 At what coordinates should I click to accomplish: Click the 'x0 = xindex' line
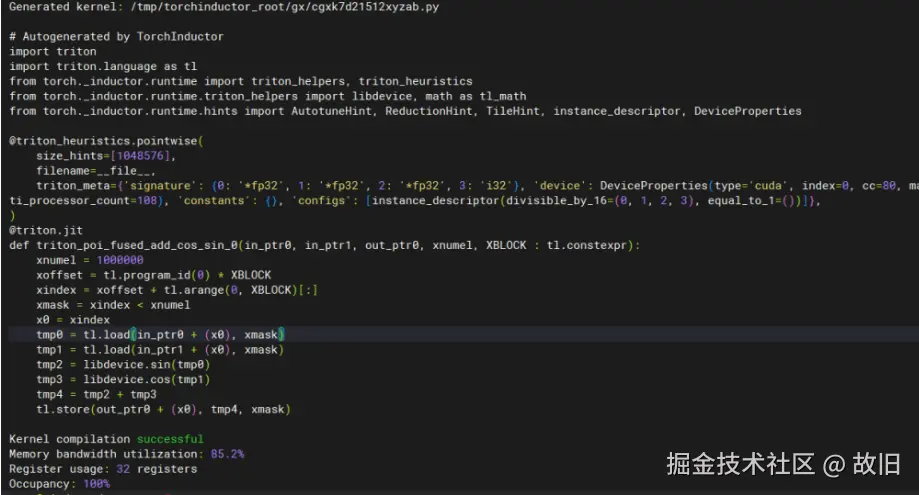click(x=73, y=320)
